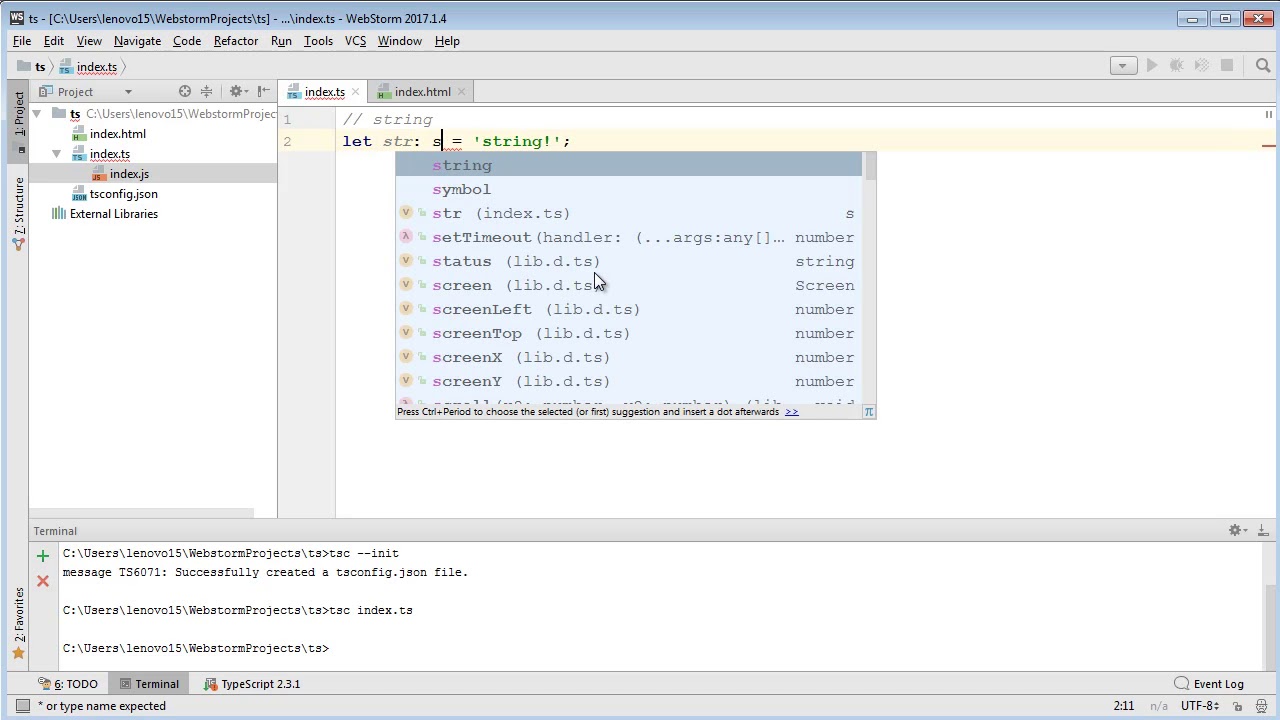Open Project panel settings gear
This screenshot has height=720, width=1280.
point(237,91)
